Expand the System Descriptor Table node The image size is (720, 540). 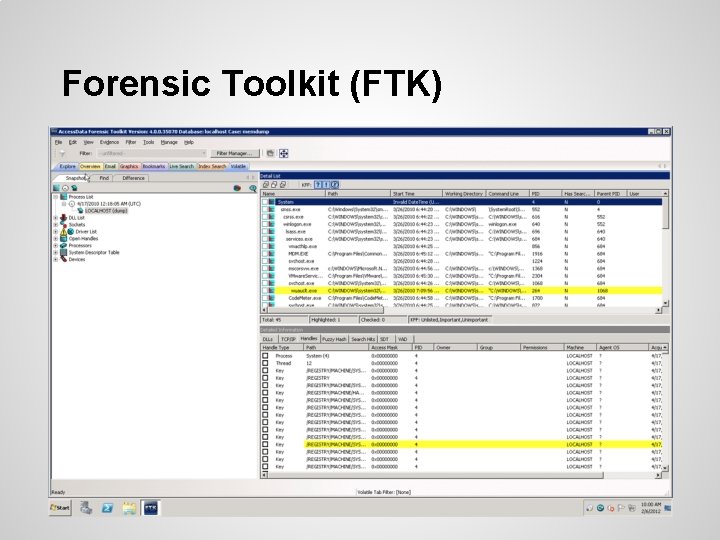[56, 253]
